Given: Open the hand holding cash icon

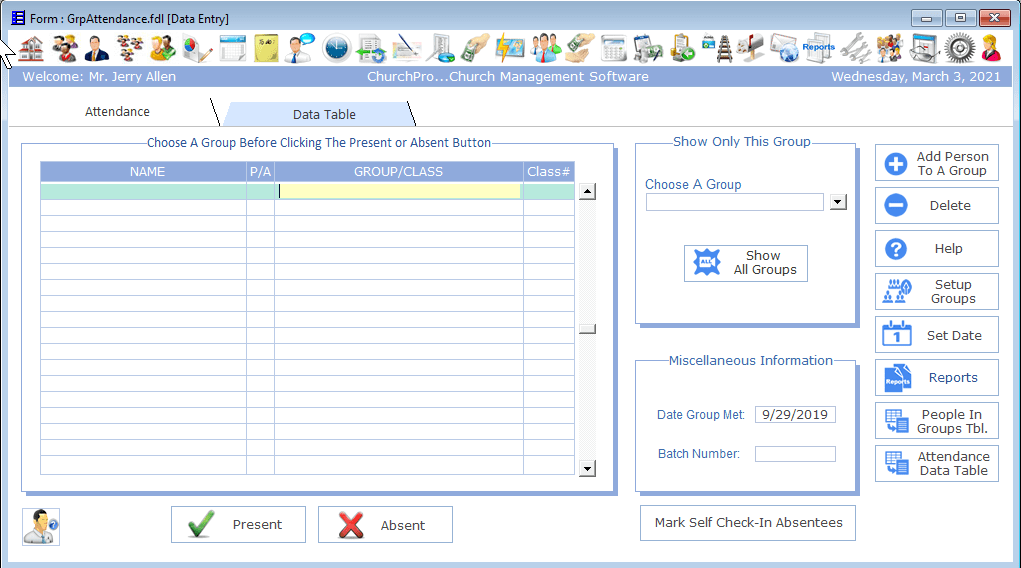Looking at the screenshot, I should tap(476, 49).
